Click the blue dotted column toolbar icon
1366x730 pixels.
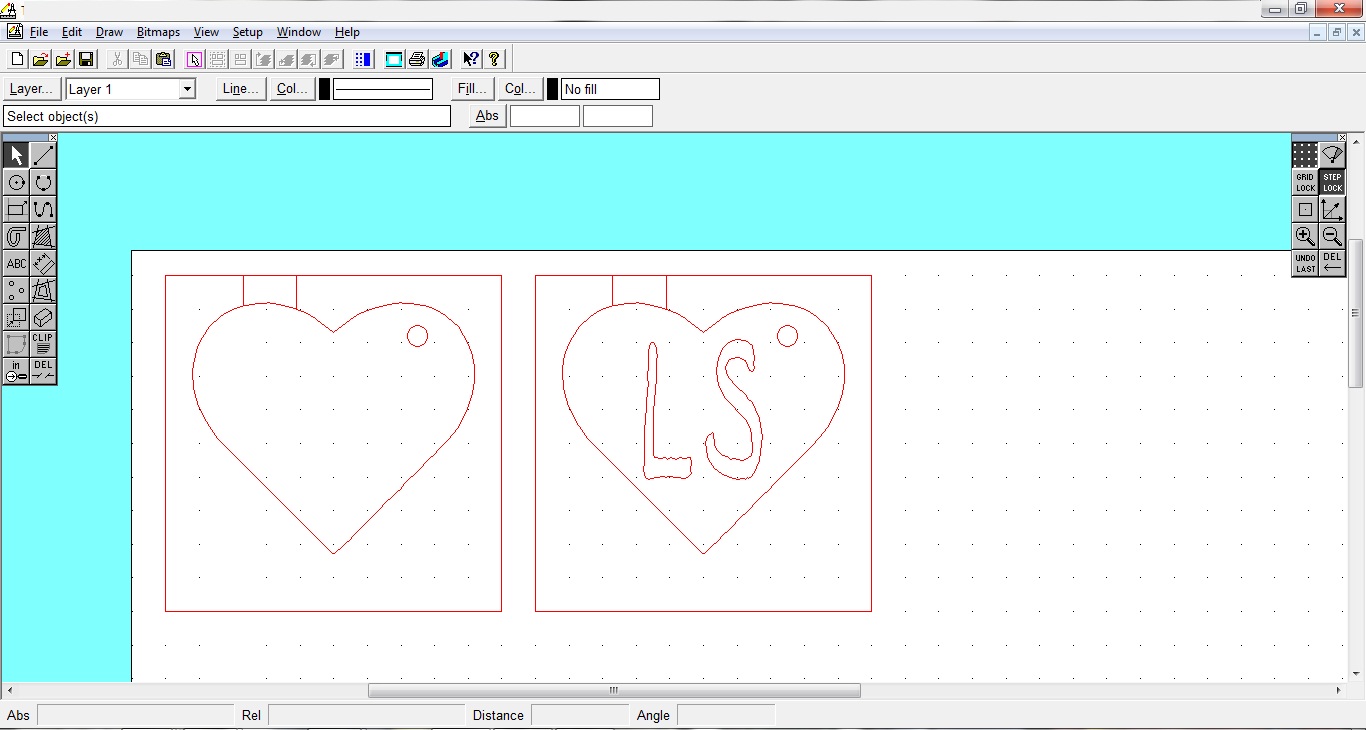[363, 59]
